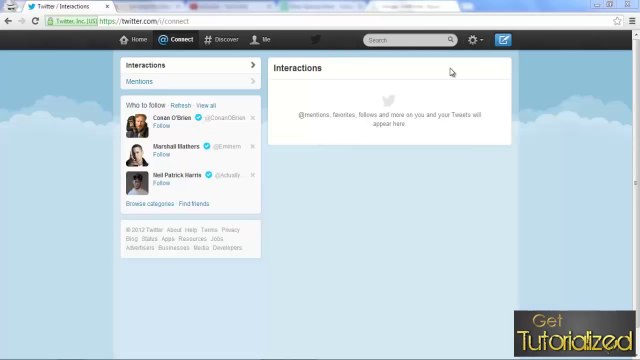
Task: Open the settings gear dropdown
Action: tap(476, 40)
